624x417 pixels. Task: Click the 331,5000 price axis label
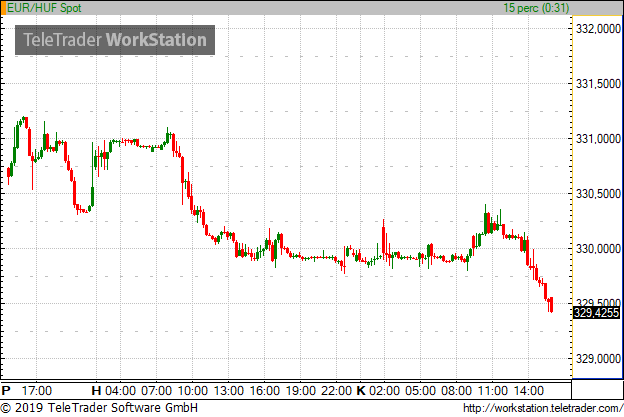(x=598, y=84)
